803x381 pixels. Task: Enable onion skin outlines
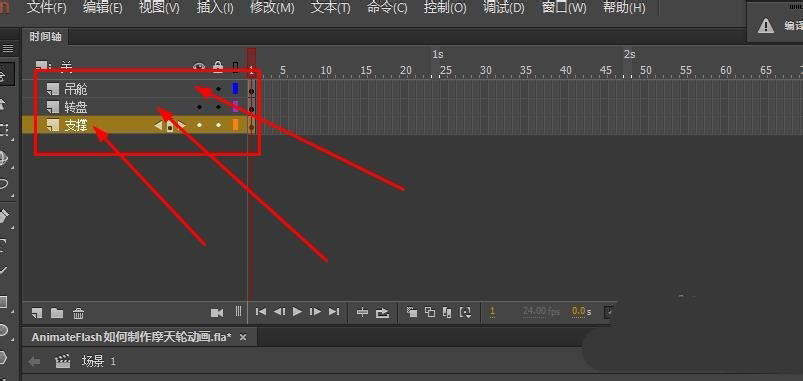(430, 312)
